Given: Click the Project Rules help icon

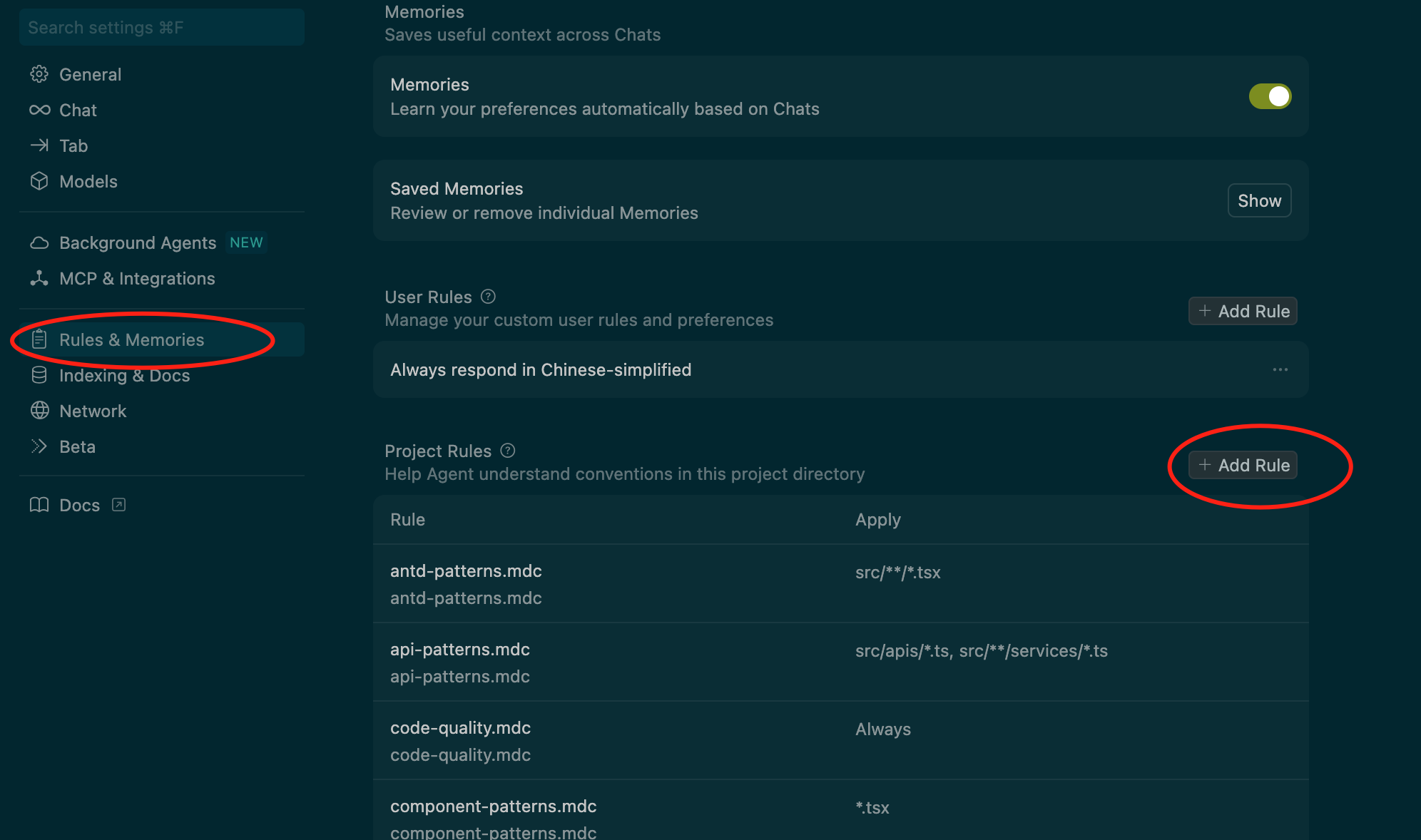Looking at the screenshot, I should click(x=508, y=451).
